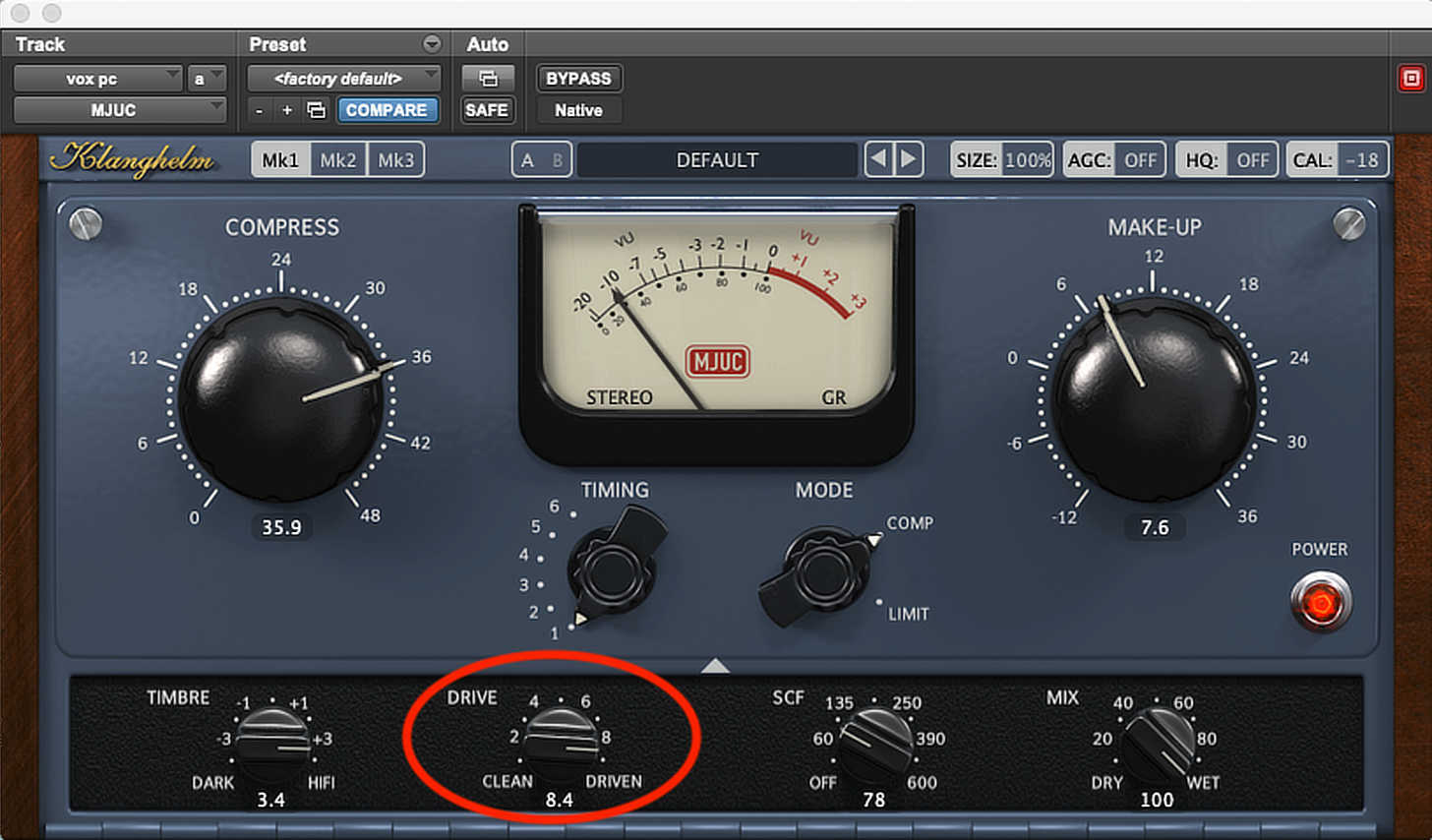Select next preset with plus button
Screen dimensions: 1432x840
tap(287, 110)
